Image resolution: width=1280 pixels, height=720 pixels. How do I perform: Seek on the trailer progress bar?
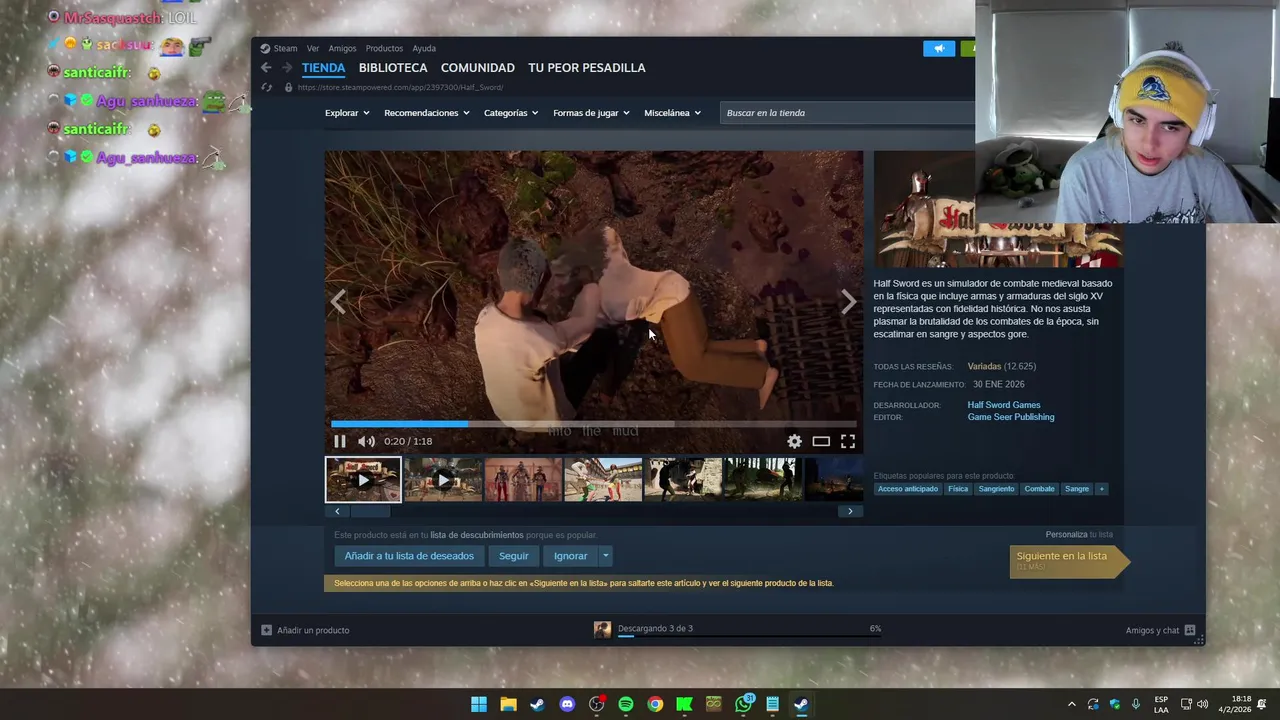click(x=594, y=424)
